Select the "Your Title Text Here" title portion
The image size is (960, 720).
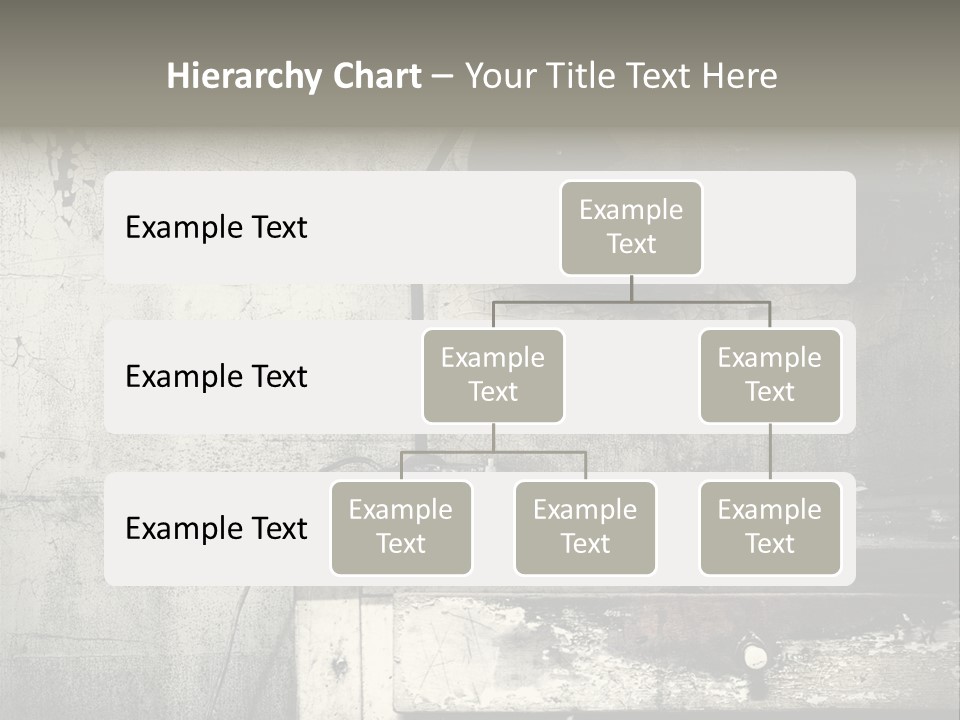621,76
